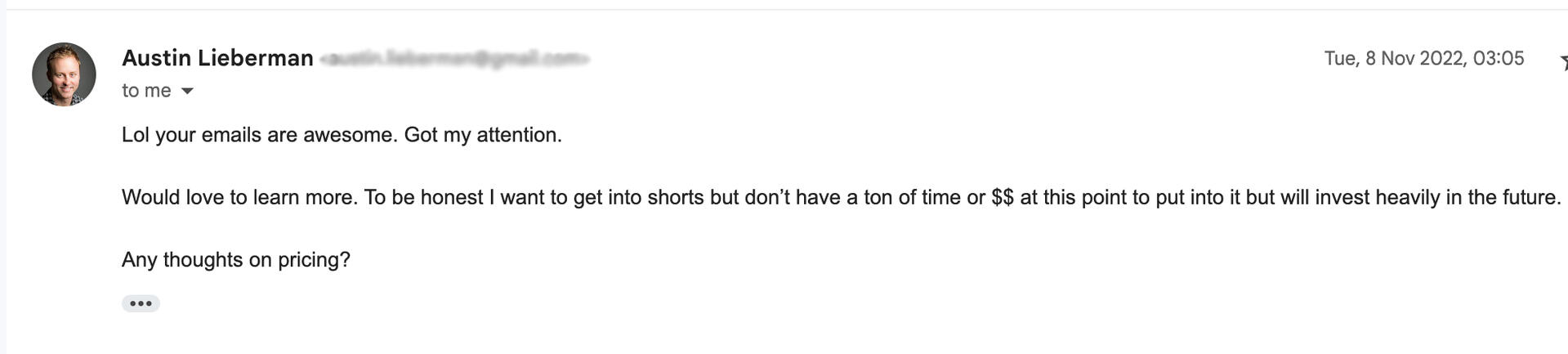Click the "Lol your emails are awesome" sentence
The height and width of the screenshot is (354, 1568).
pos(260,135)
